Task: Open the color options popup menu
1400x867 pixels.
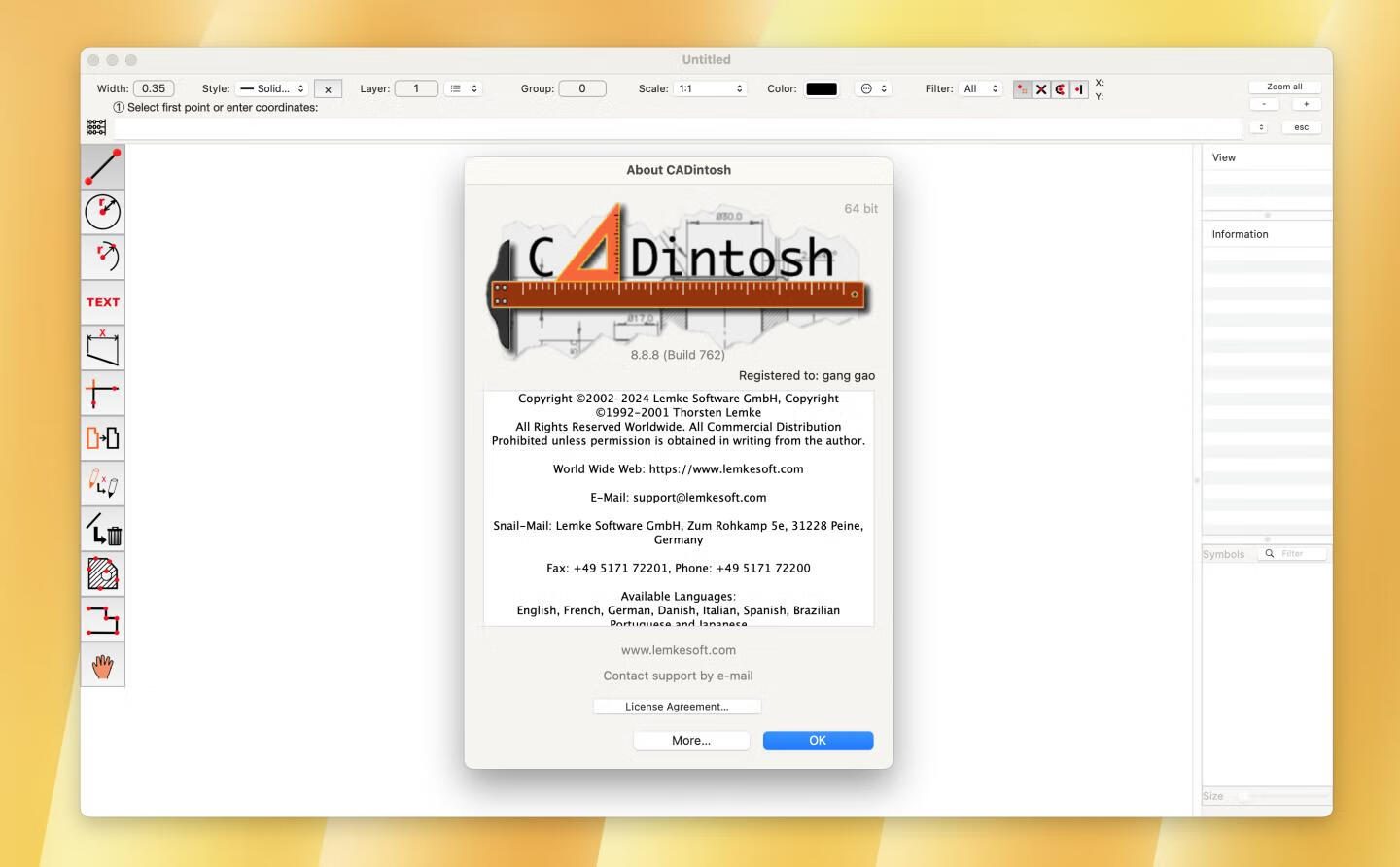Action: pyautogui.click(x=872, y=88)
